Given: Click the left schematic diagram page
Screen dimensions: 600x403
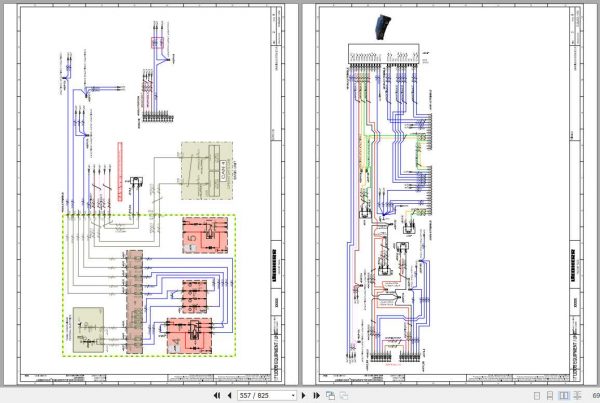Looking at the screenshot, I should tap(151, 194).
